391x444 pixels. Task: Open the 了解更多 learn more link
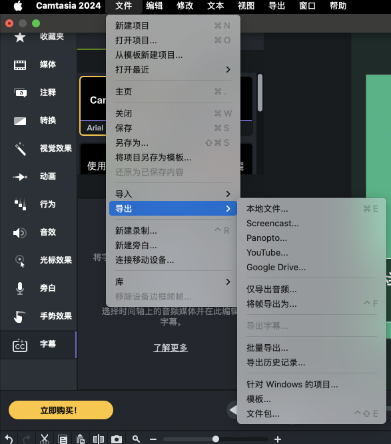[170, 348]
